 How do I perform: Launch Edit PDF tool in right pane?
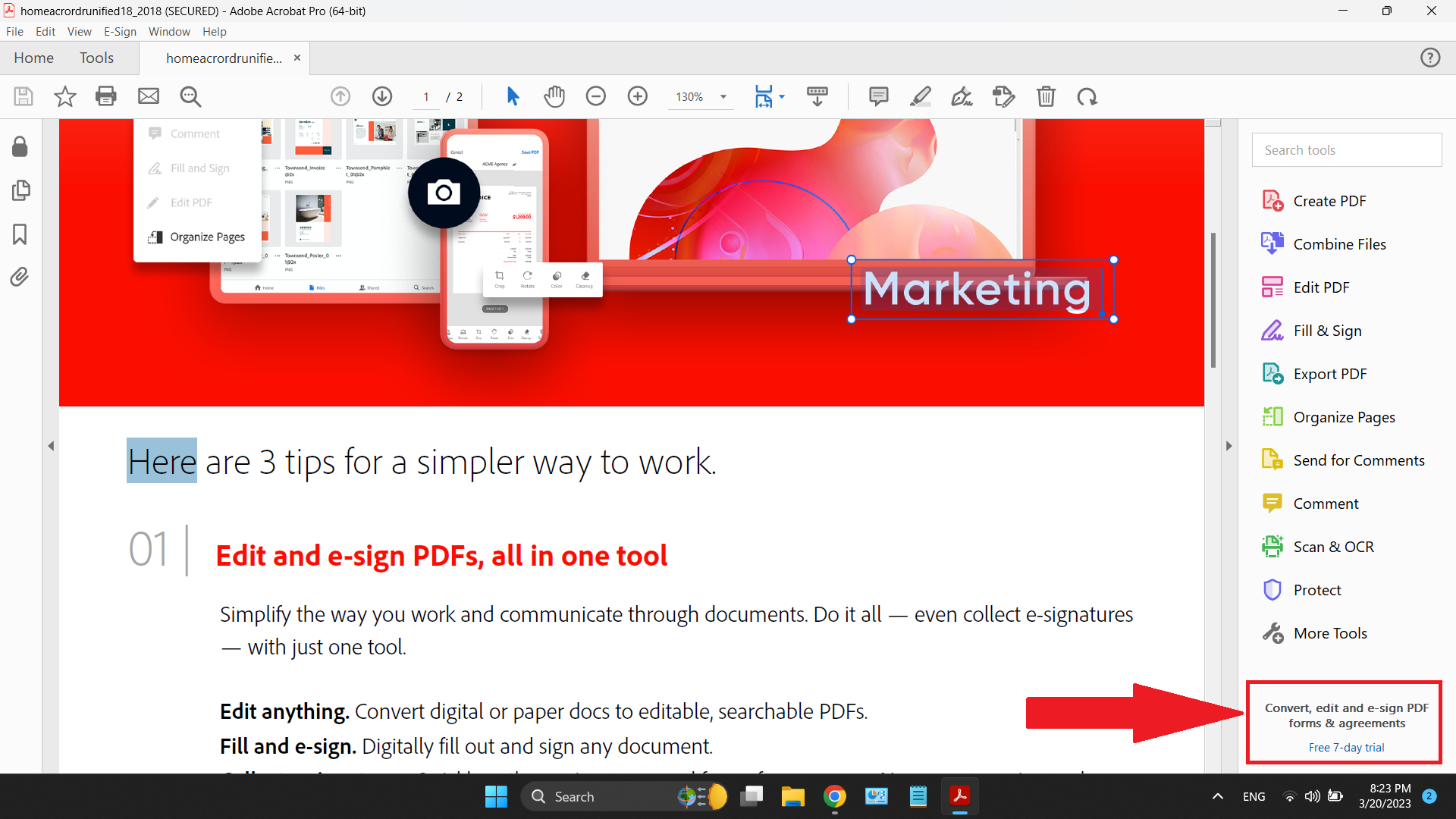[x=1306, y=287]
